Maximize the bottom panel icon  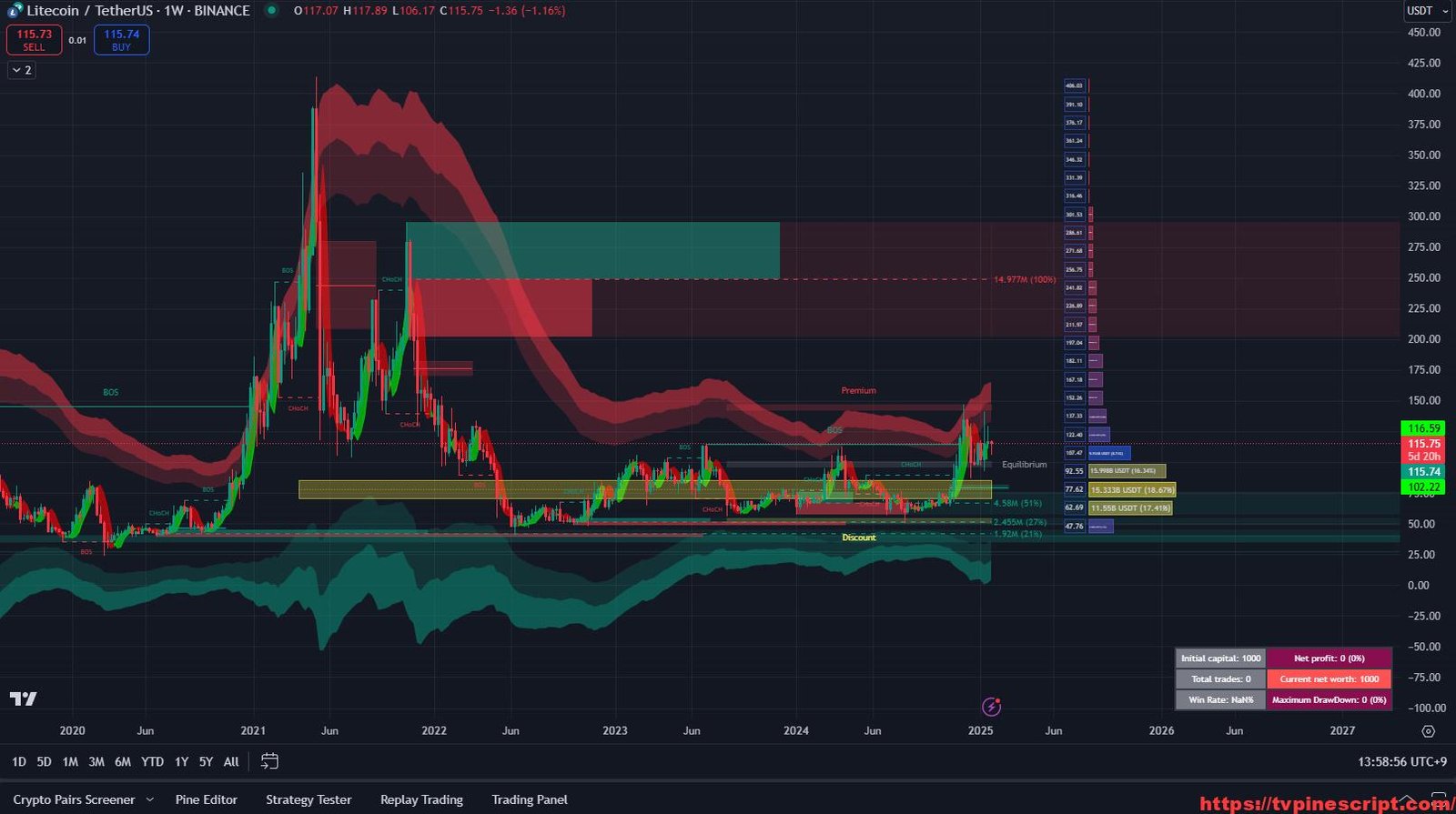pos(1438,799)
